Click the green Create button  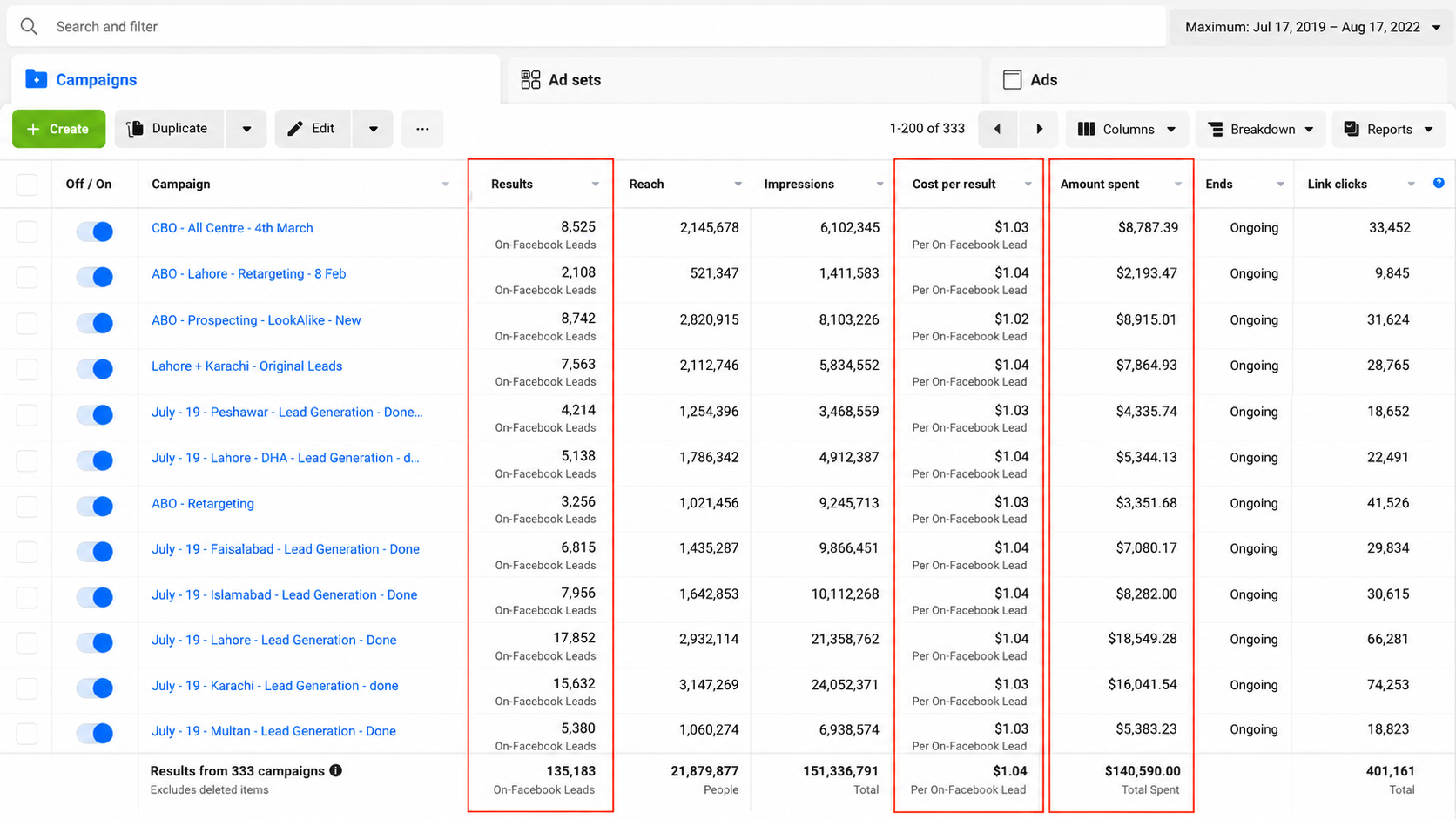(x=58, y=129)
